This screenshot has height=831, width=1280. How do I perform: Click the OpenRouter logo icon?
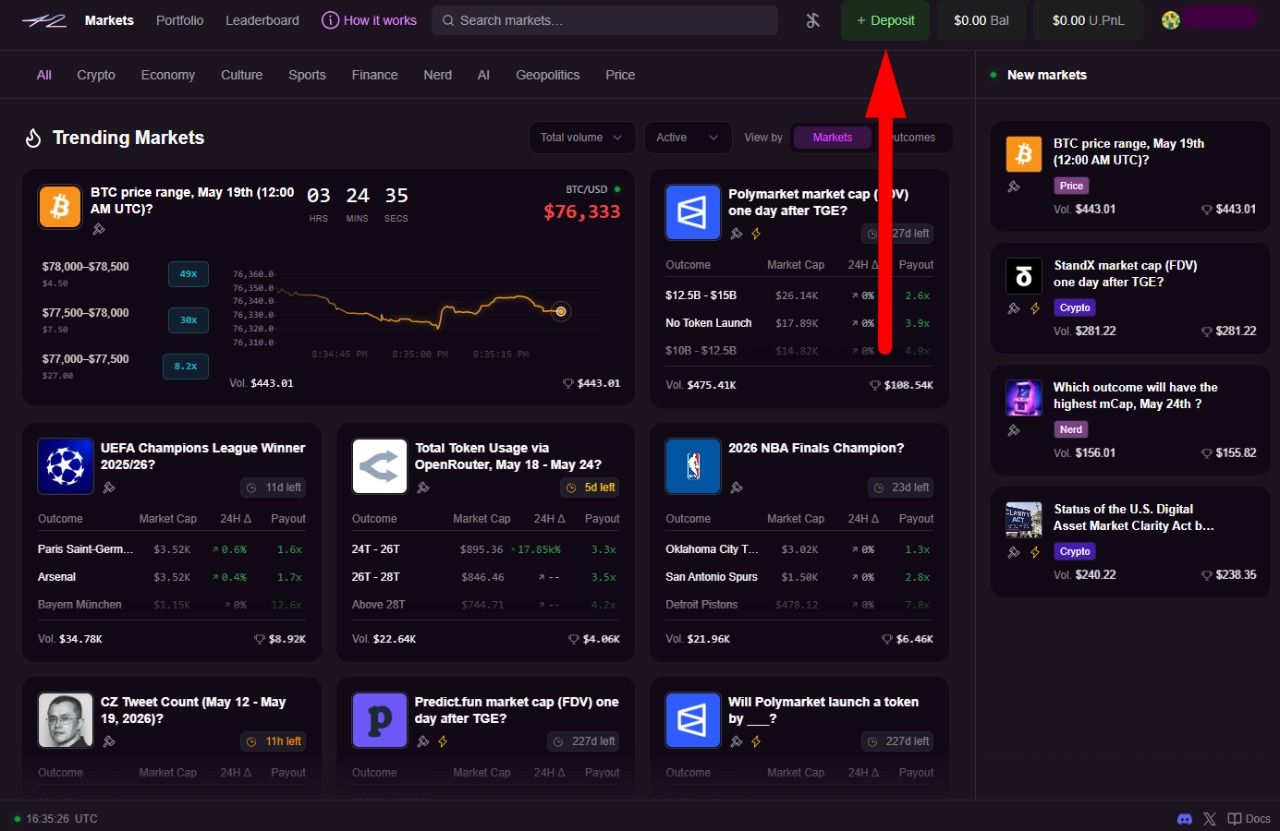tap(379, 466)
